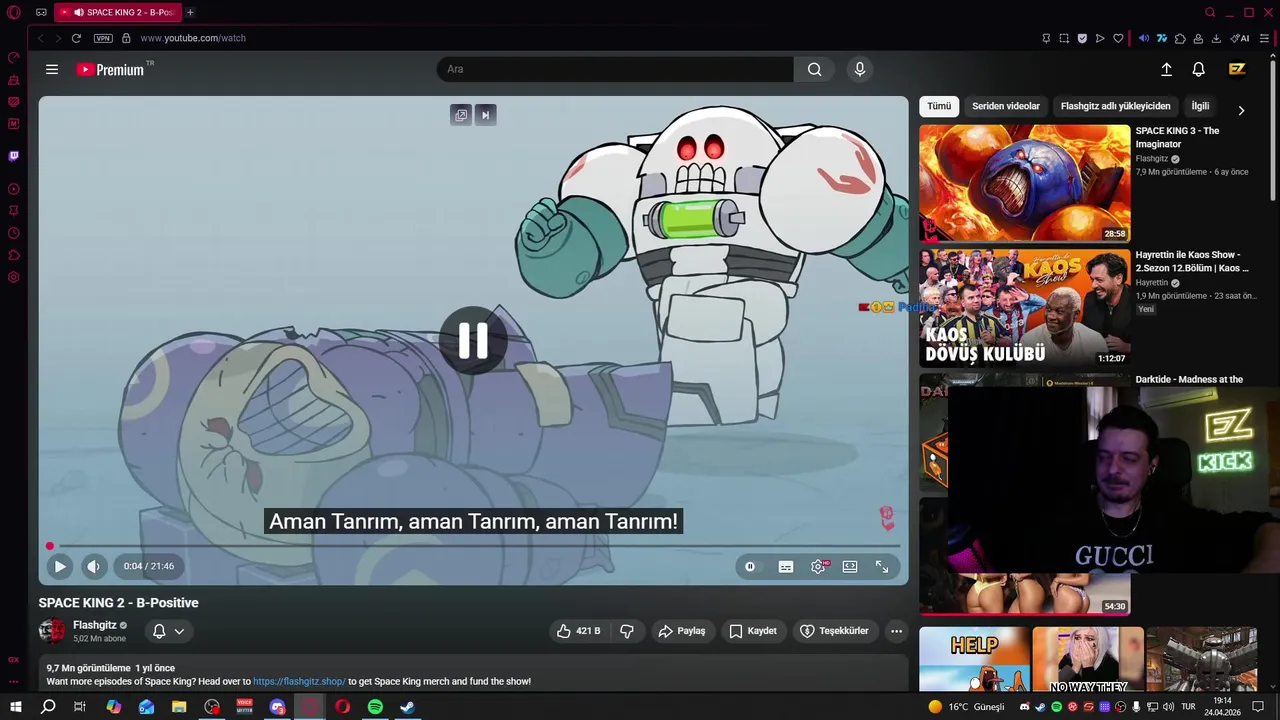Open YouTube notifications bell in header

pos(1198,69)
